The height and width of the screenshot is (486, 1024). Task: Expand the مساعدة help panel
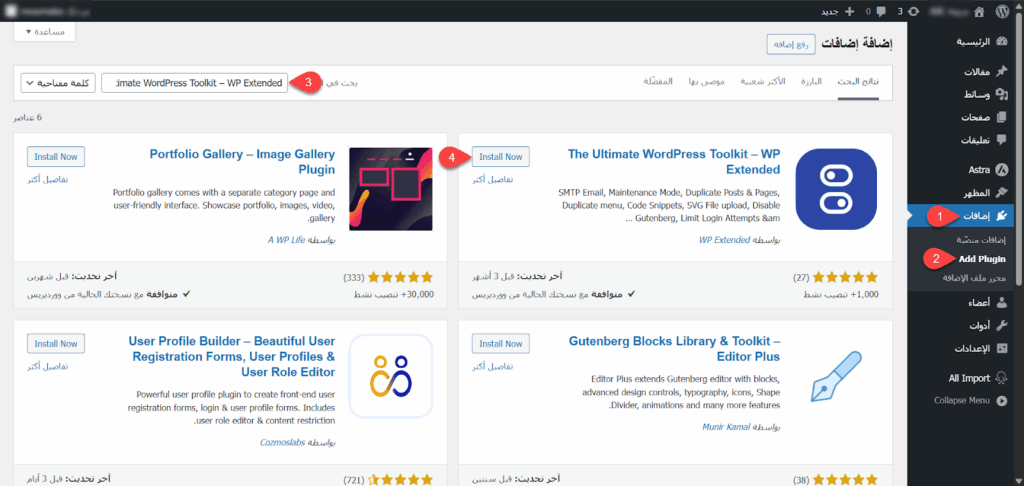(x=44, y=31)
